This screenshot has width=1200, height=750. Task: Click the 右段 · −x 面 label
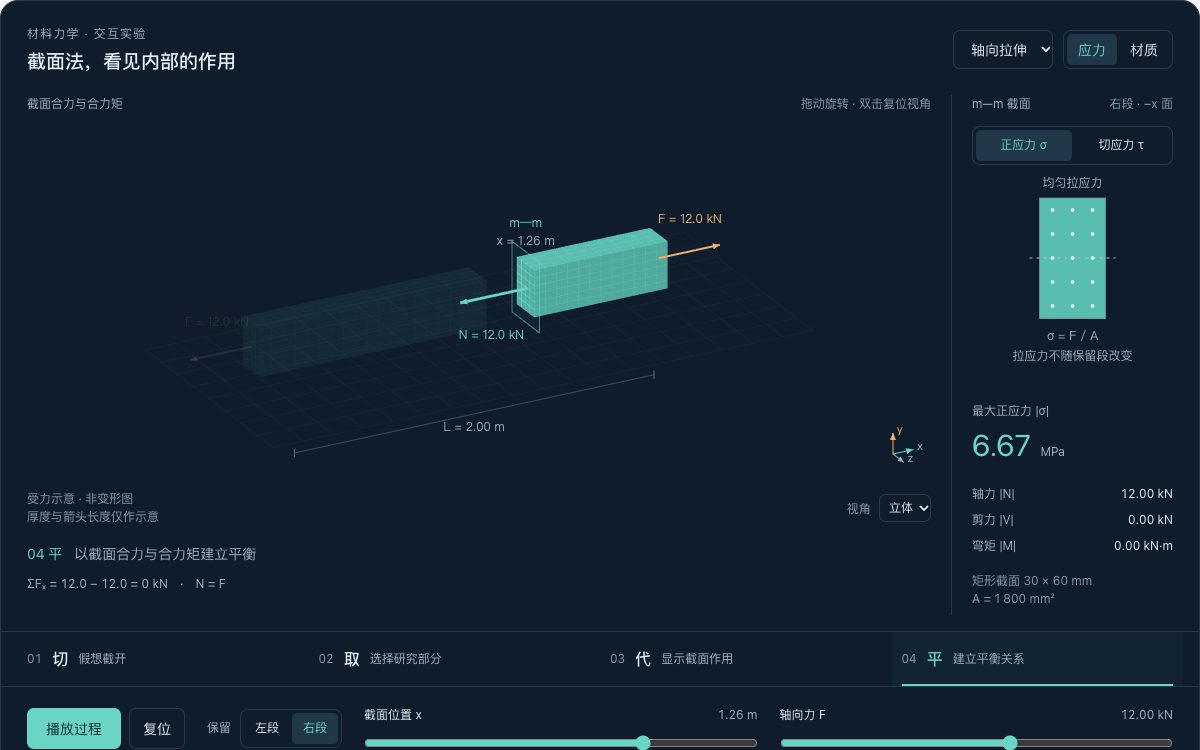(1141, 104)
